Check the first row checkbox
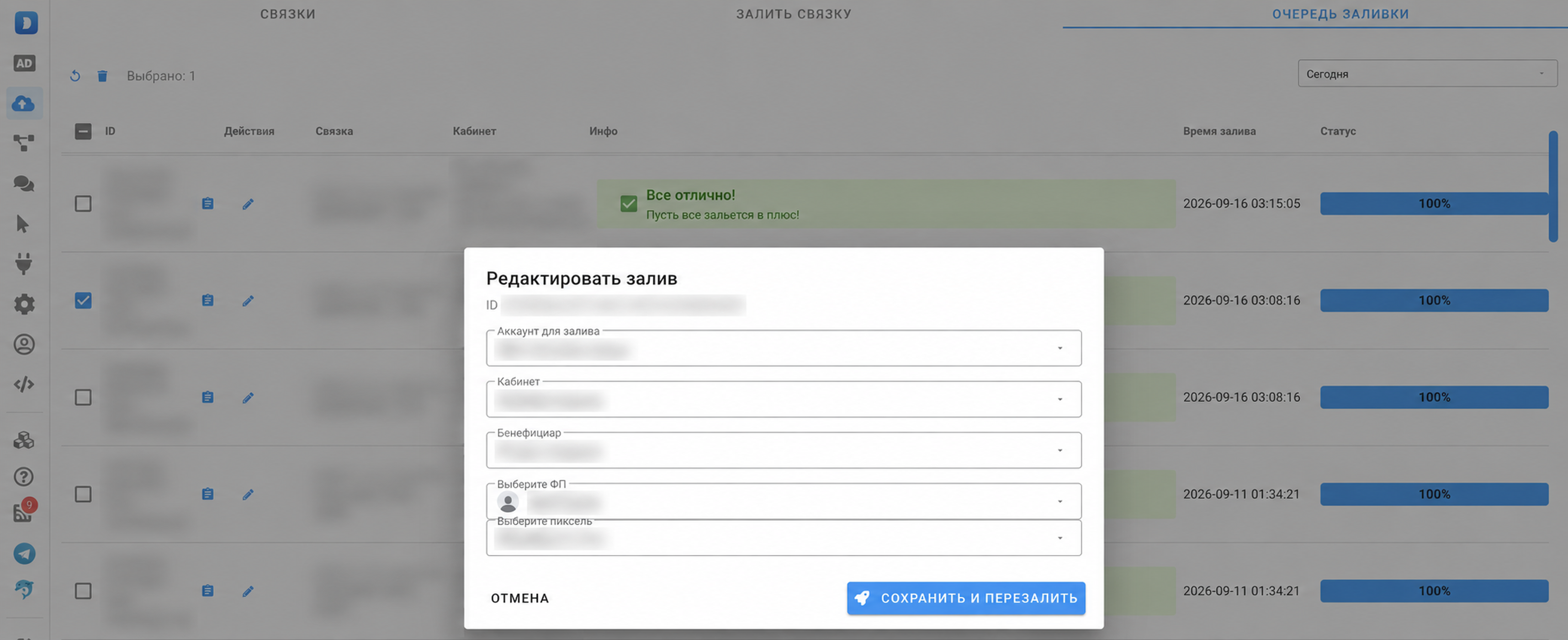 tap(84, 203)
